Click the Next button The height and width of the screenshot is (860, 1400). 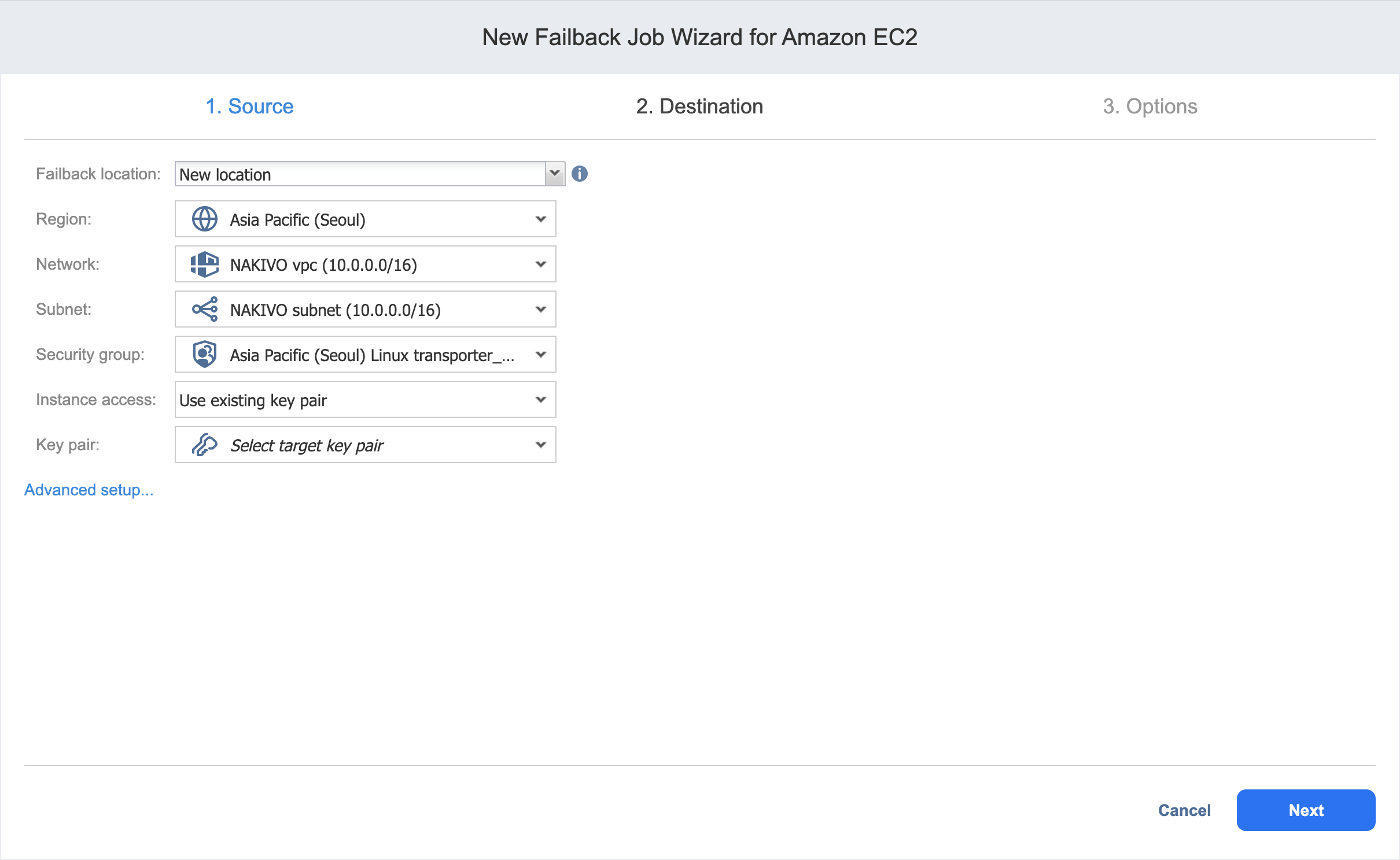1306,810
